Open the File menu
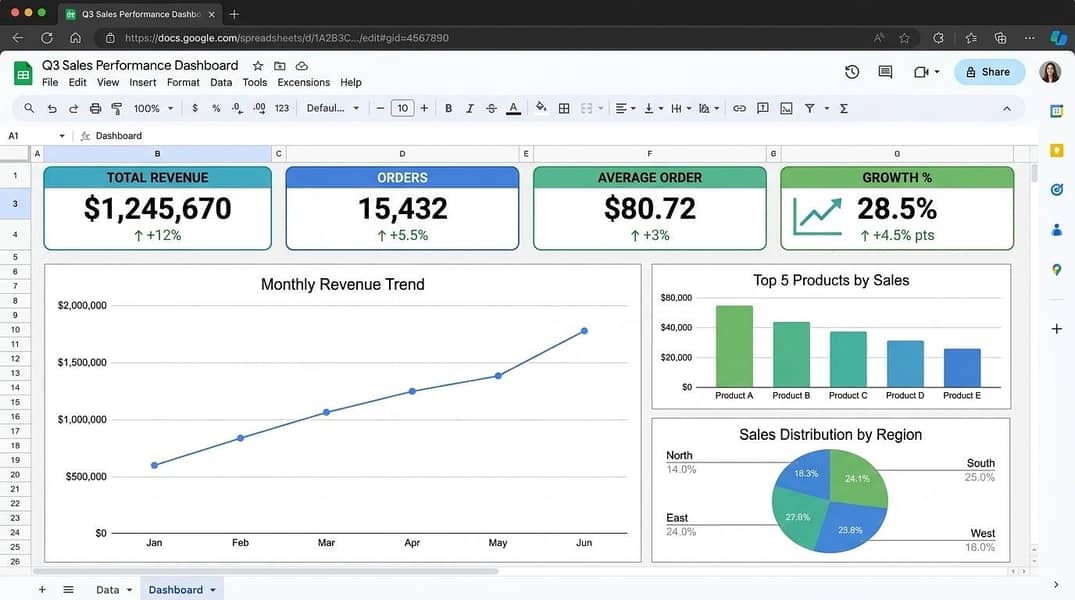1075x600 pixels. pyautogui.click(x=50, y=82)
